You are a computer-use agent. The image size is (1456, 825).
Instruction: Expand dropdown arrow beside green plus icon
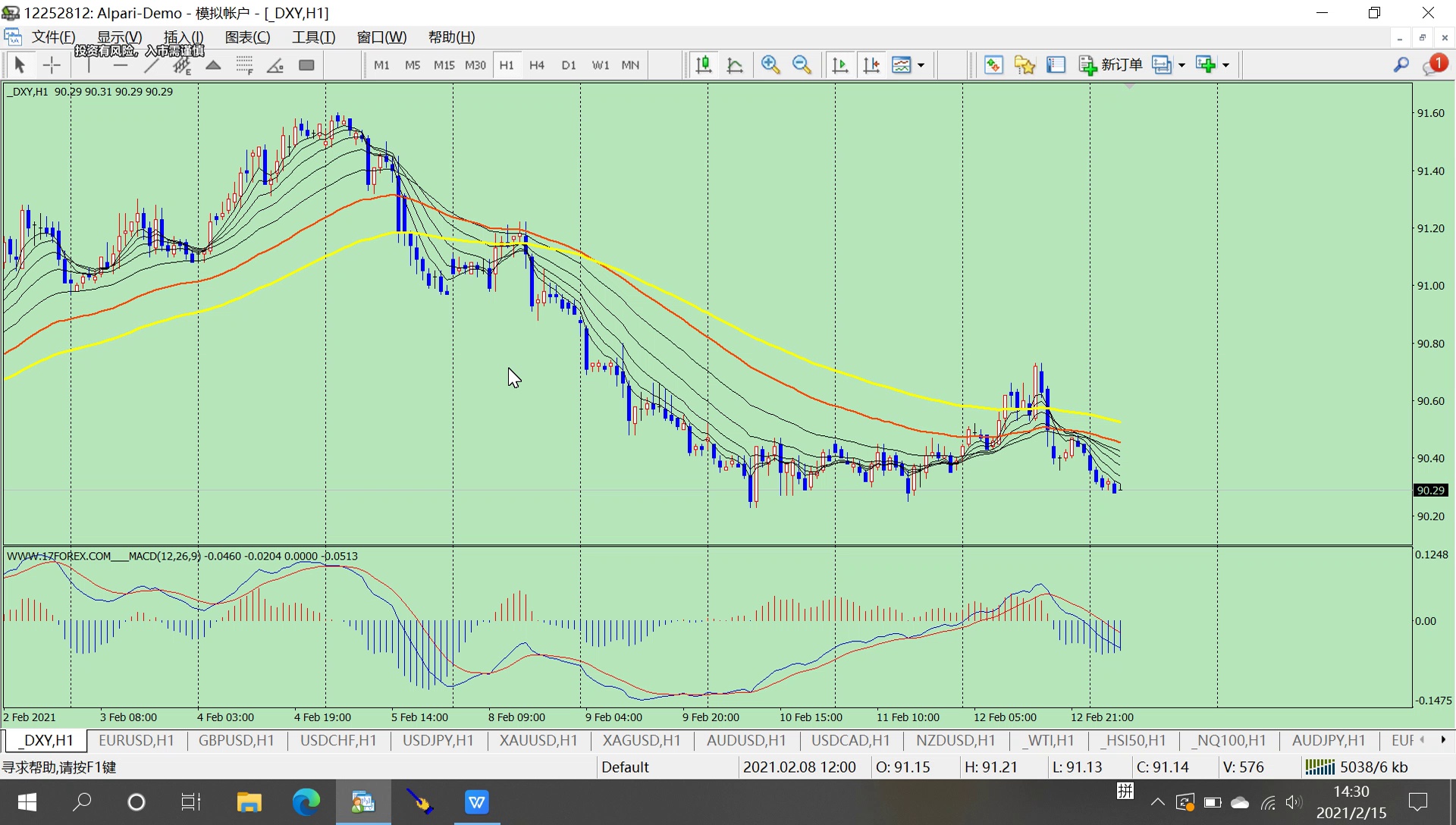pyautogui.click(x=1225, y=65)
